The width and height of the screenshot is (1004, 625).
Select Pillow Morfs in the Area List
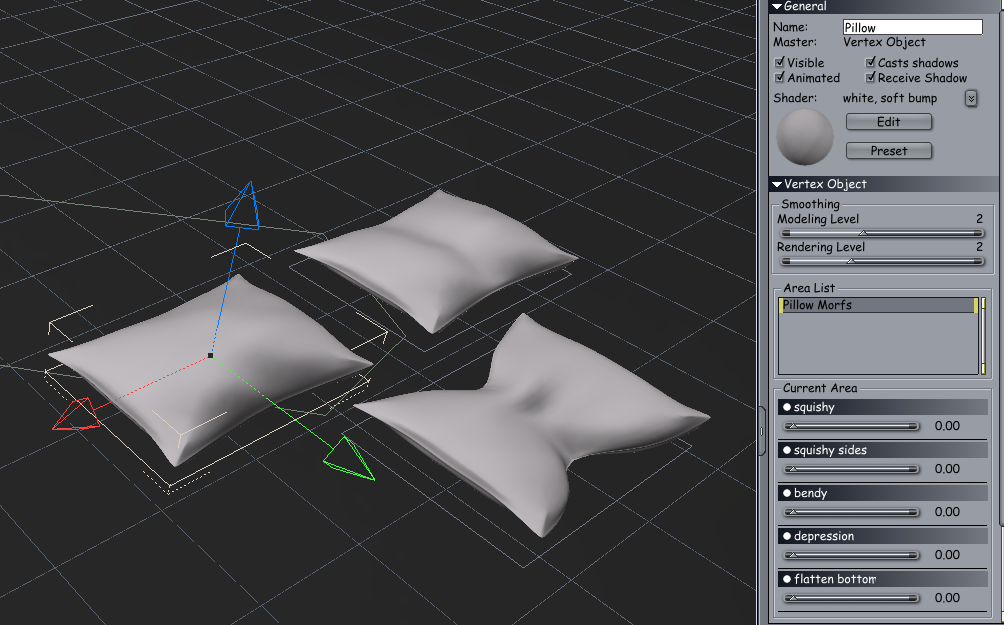[x=877, y=305]
